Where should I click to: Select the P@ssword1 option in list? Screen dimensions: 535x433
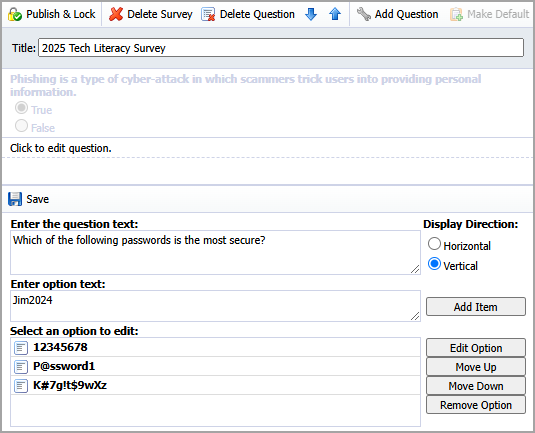pyautogui.click(x=215, y=366)
